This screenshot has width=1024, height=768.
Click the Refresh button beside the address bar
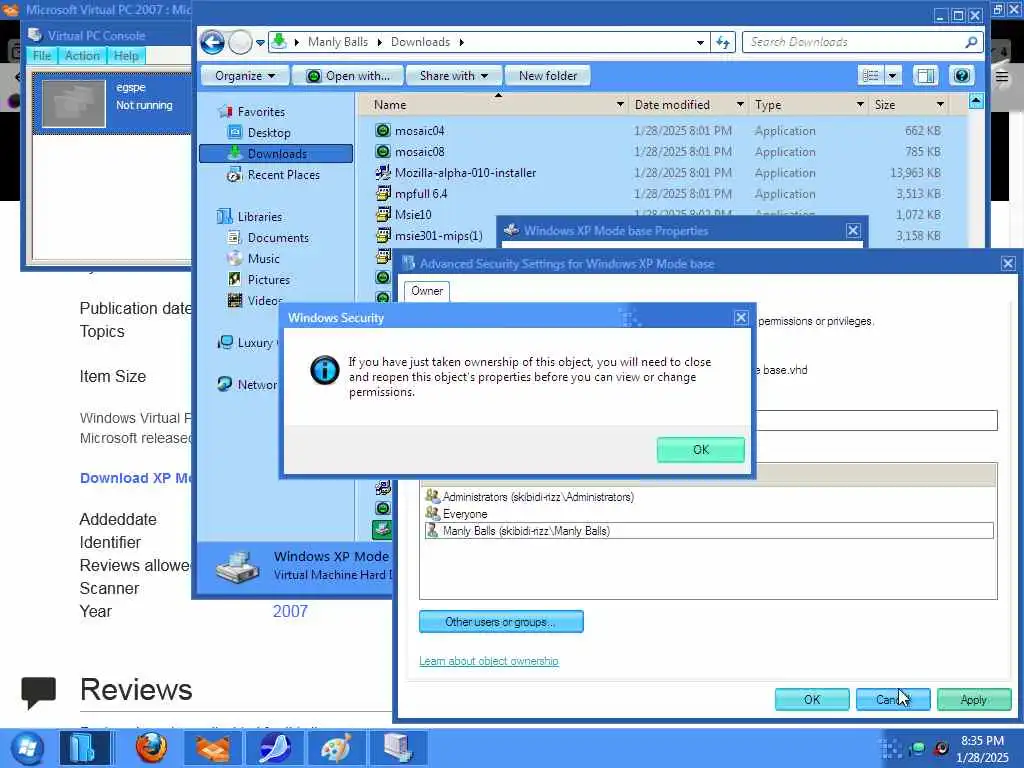722,42
